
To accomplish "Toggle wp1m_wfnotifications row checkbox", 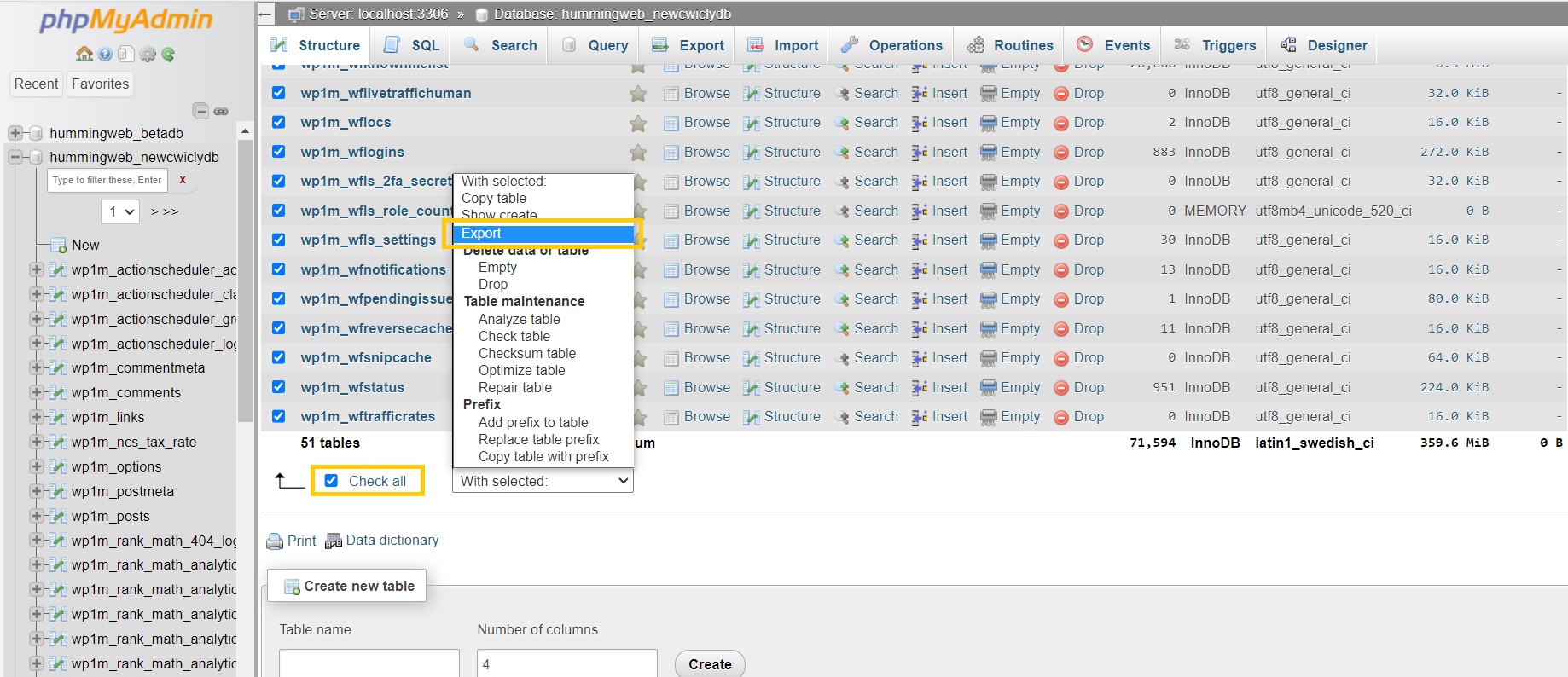I will [278, 269].
